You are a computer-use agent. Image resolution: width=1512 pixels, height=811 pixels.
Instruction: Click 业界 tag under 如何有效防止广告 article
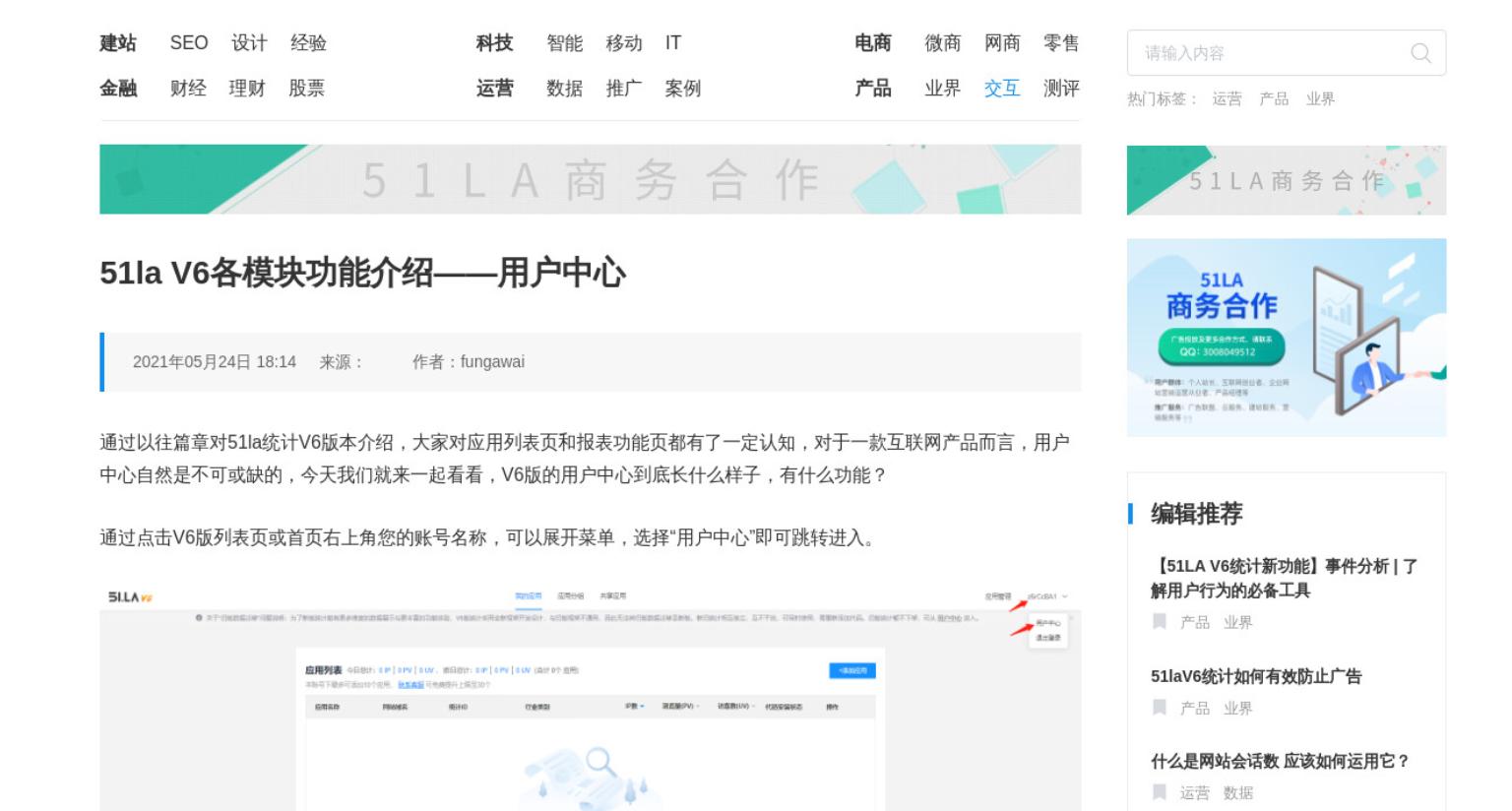click(x=1238, y=709)
